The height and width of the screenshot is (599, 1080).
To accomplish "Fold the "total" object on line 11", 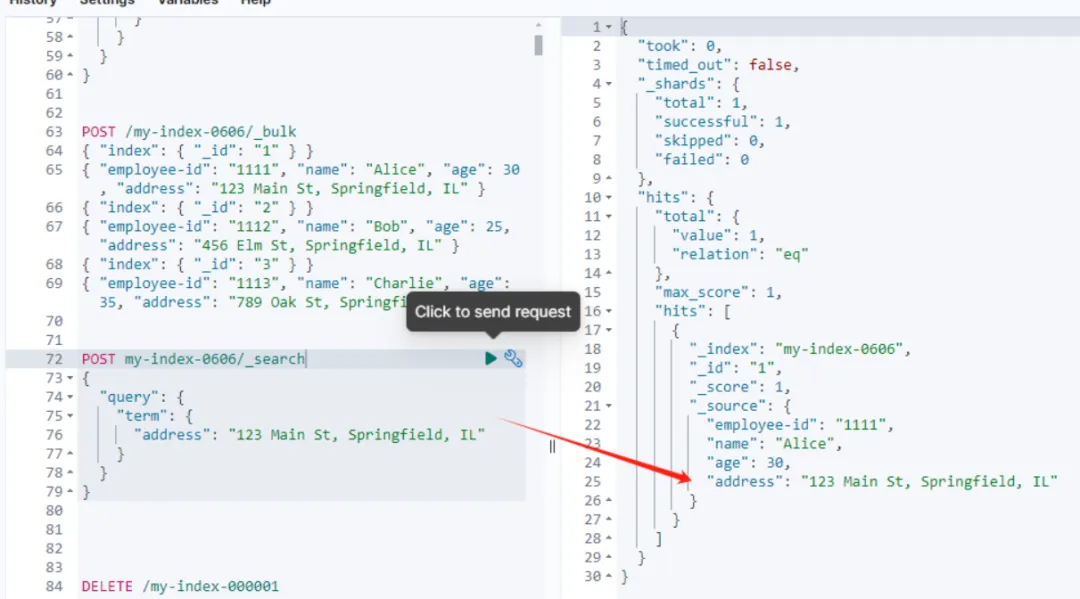I will [609, 217].
